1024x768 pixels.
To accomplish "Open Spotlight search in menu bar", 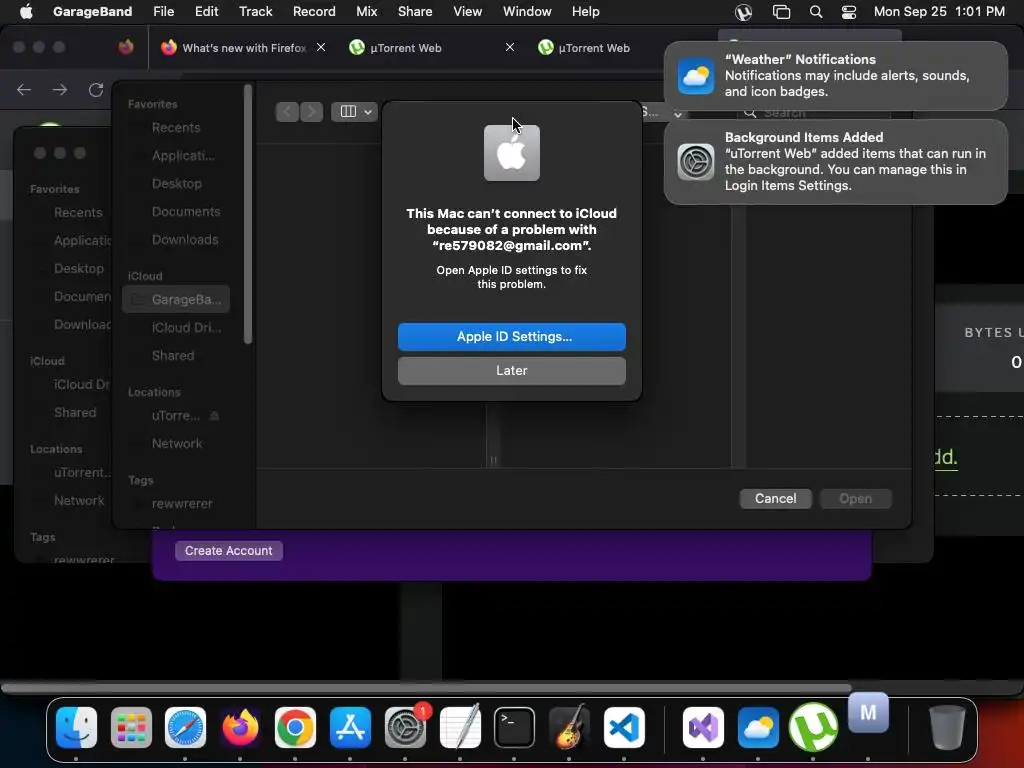I will 816,11.
